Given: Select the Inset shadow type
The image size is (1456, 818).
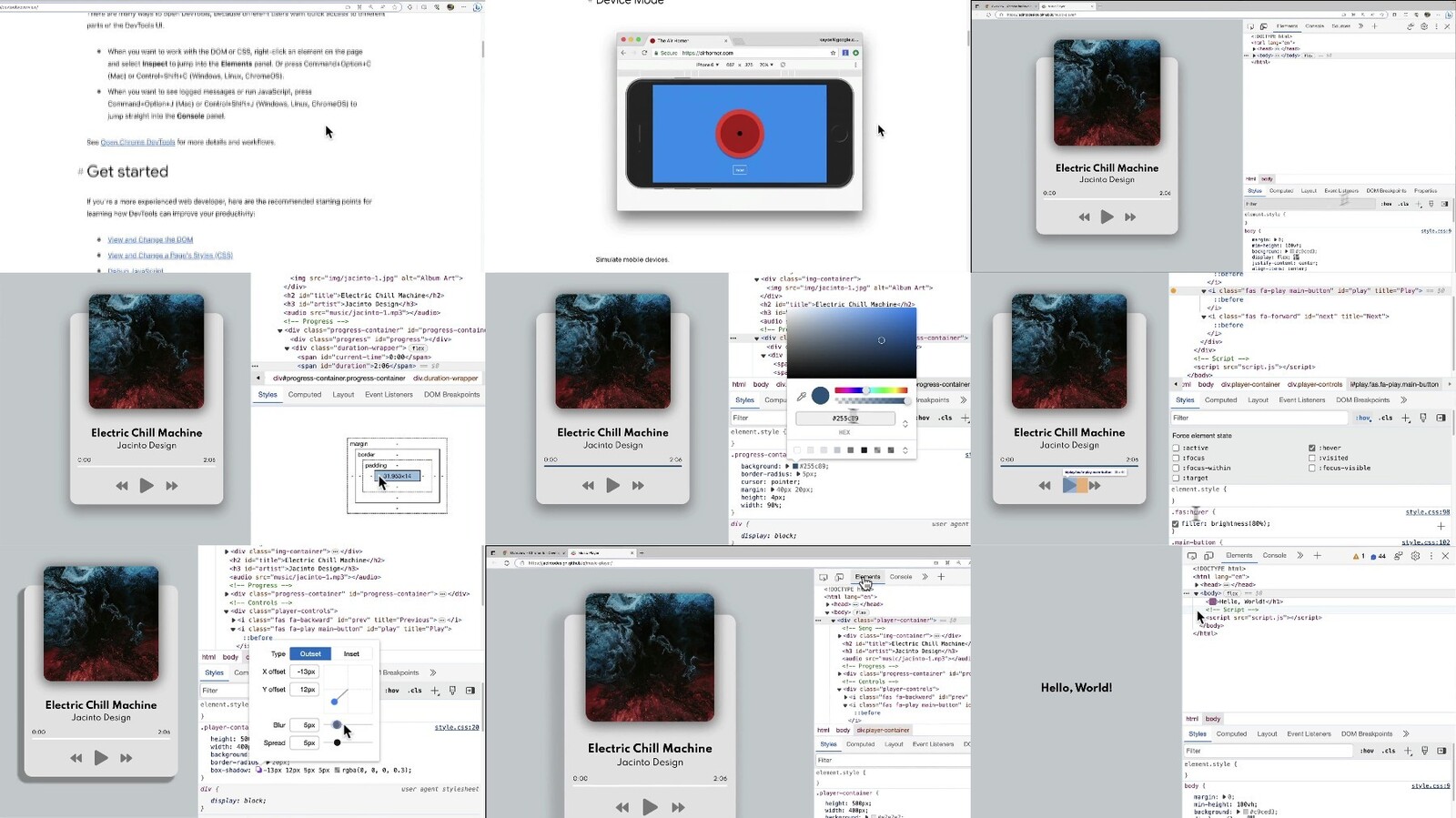Looking at the screenshot, I should (x=351, y=654).
